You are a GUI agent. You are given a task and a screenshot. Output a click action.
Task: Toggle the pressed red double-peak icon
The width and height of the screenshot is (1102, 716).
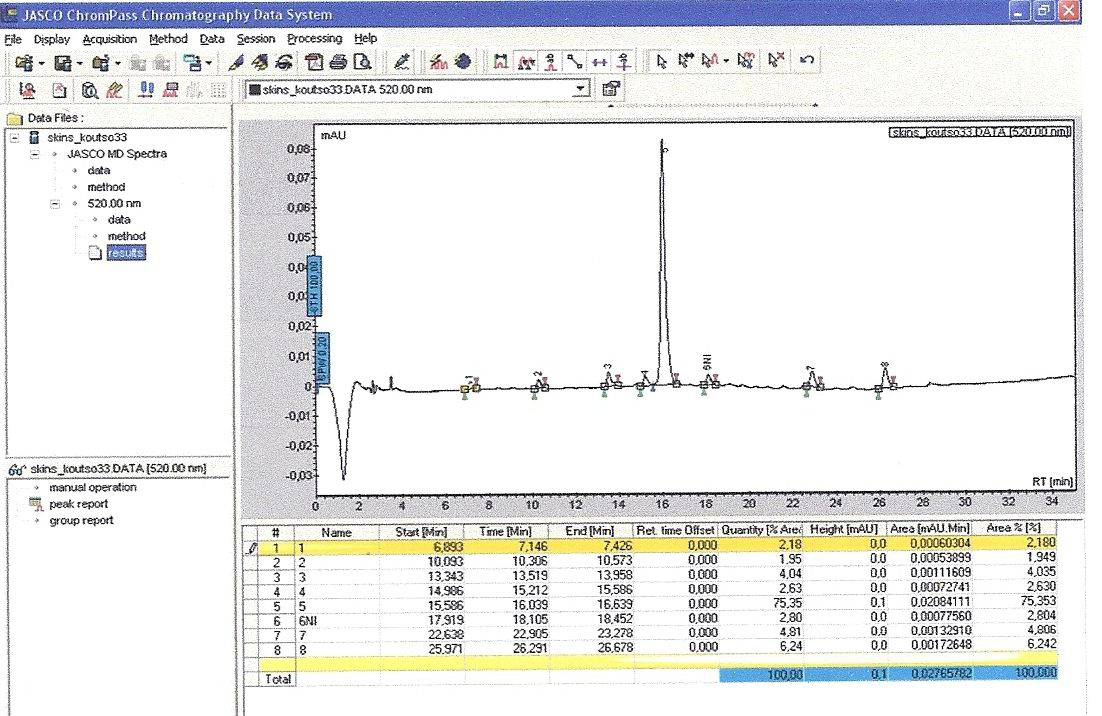click(526, 62)
